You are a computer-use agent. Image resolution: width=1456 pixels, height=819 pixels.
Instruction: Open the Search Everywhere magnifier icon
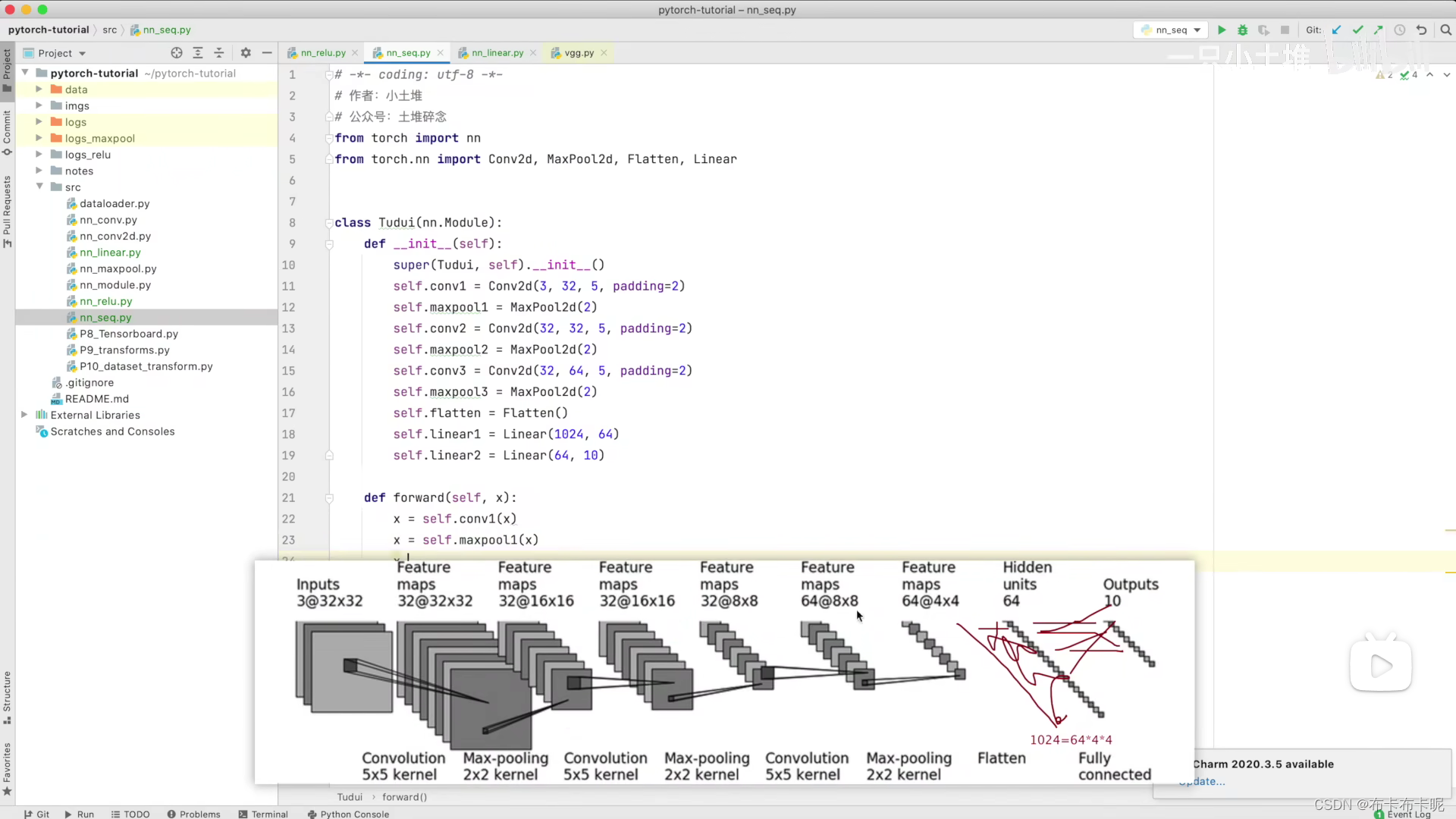pos(1445,30)
